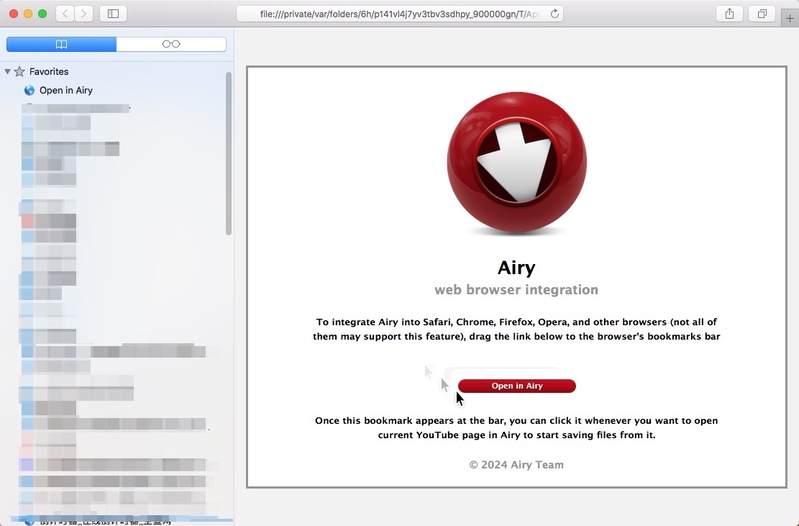This screenshot has width=799, height=526.
Task: Click the '© 2024 Airy Team' footer text
Action: pos(516,465)
